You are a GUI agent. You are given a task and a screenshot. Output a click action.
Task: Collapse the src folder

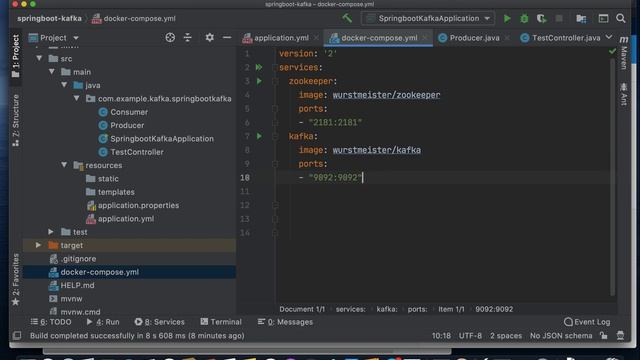click(39, 58)
